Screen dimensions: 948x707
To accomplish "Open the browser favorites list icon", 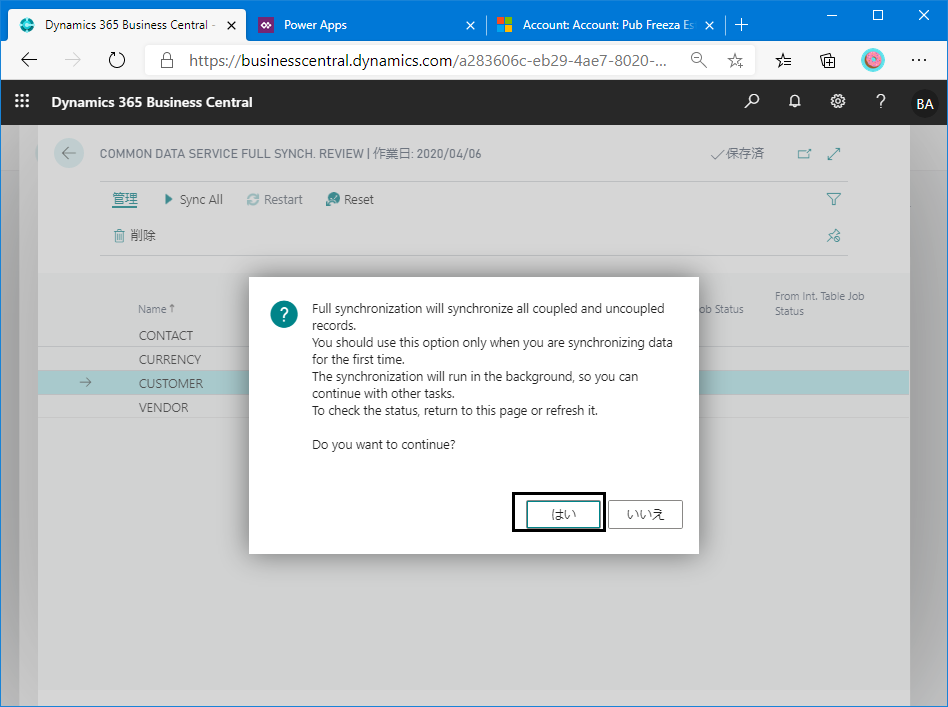I will pos(784,60).
